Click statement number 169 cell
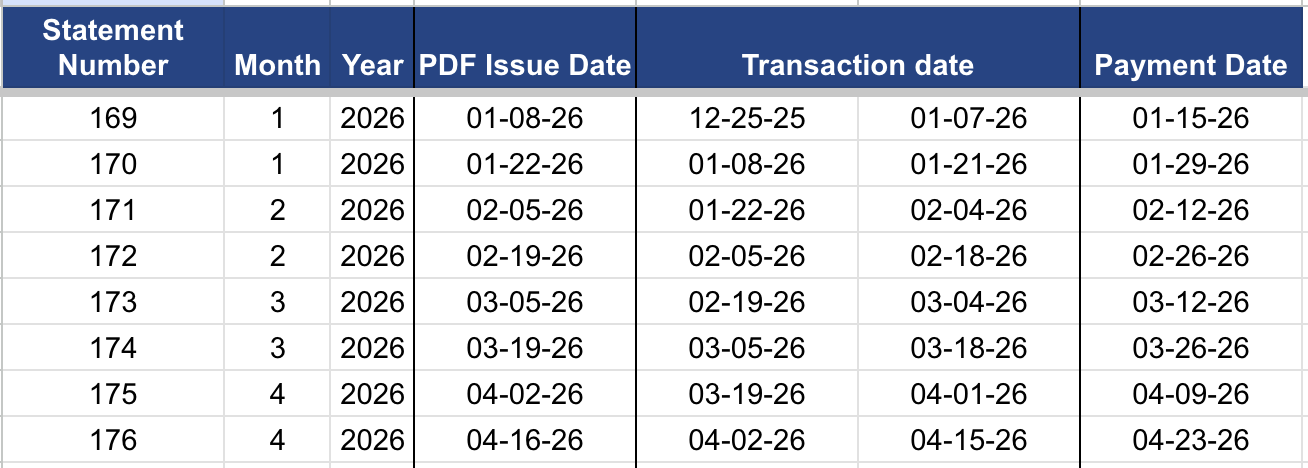Screen dimensions: 1308x468 pos(113,118)
